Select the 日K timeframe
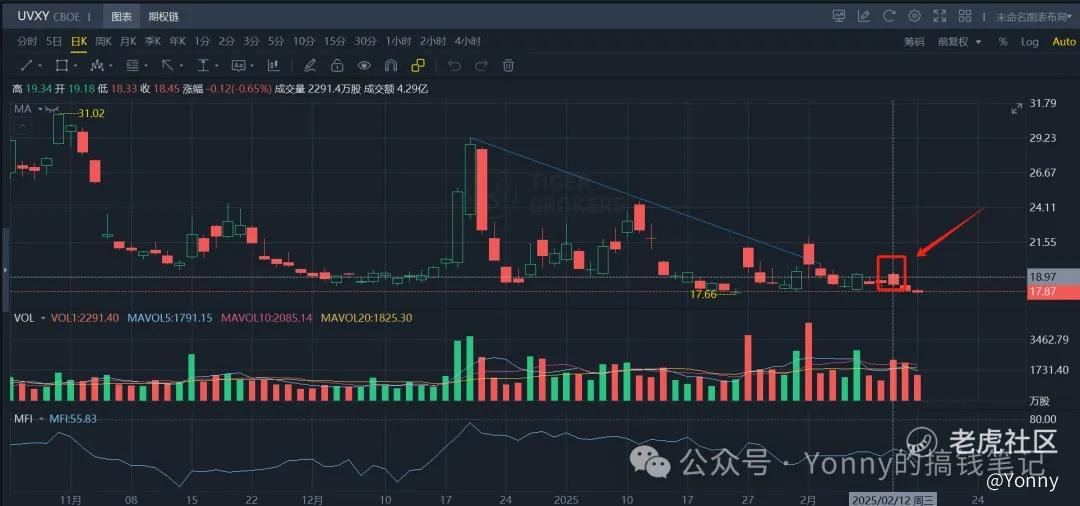 [79, 41]
